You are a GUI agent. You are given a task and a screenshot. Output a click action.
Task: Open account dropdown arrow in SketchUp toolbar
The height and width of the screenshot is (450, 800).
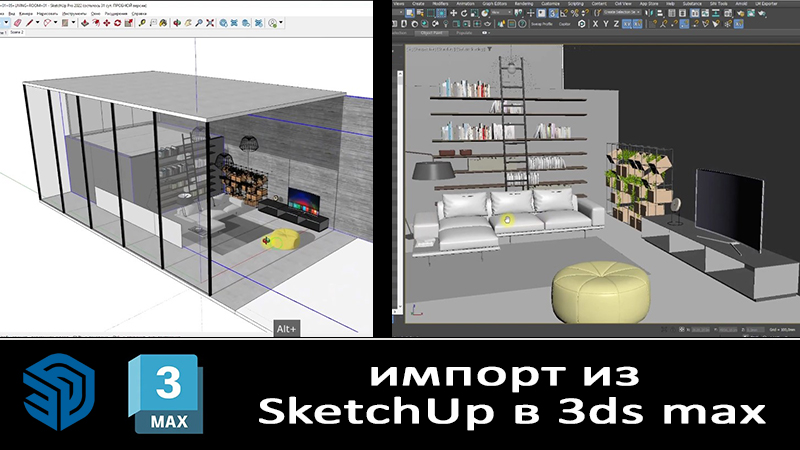281,22
